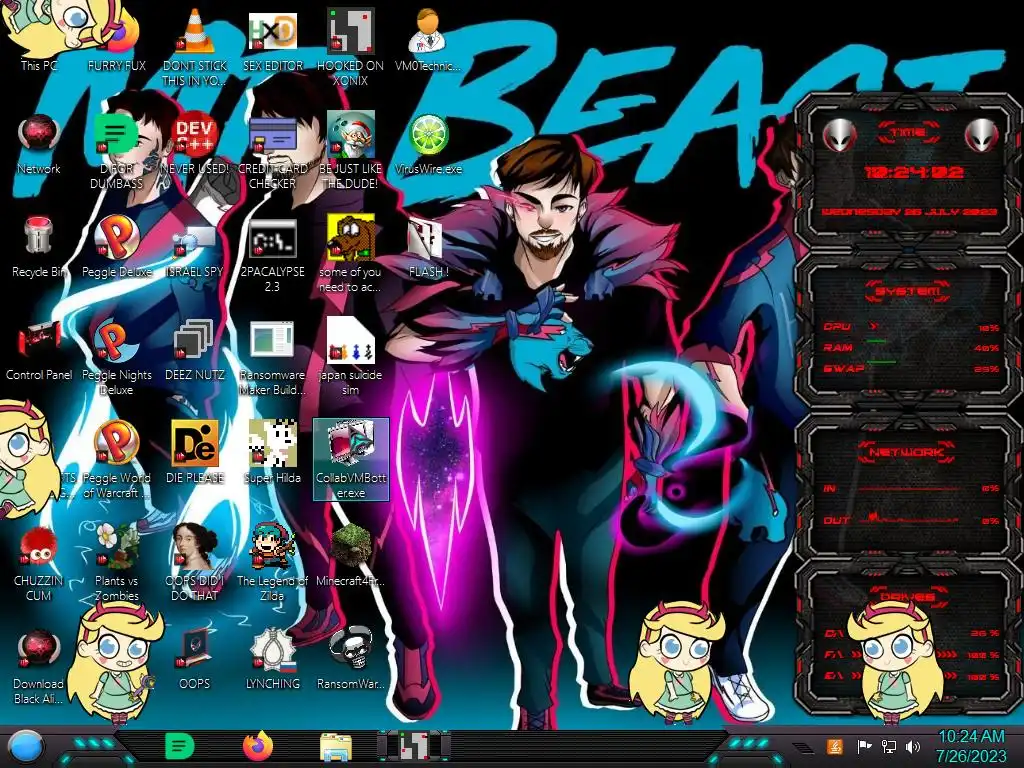
Task: Select the VM0Technic desktop icon
Action: [x=428, y=39]
